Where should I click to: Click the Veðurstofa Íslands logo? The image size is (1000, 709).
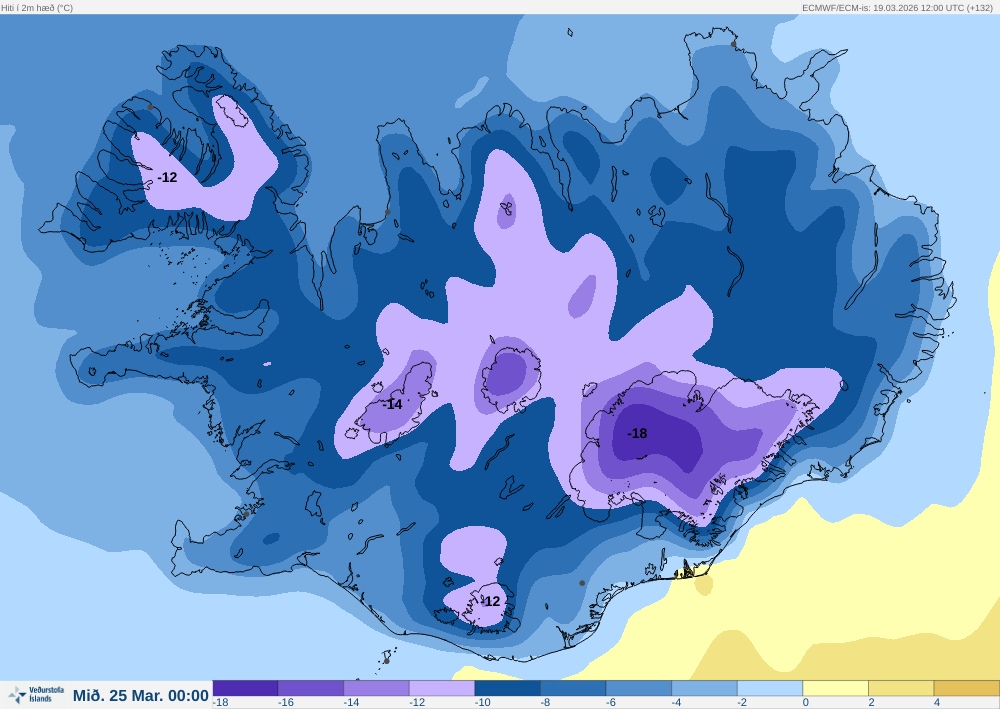coord(35,694)
